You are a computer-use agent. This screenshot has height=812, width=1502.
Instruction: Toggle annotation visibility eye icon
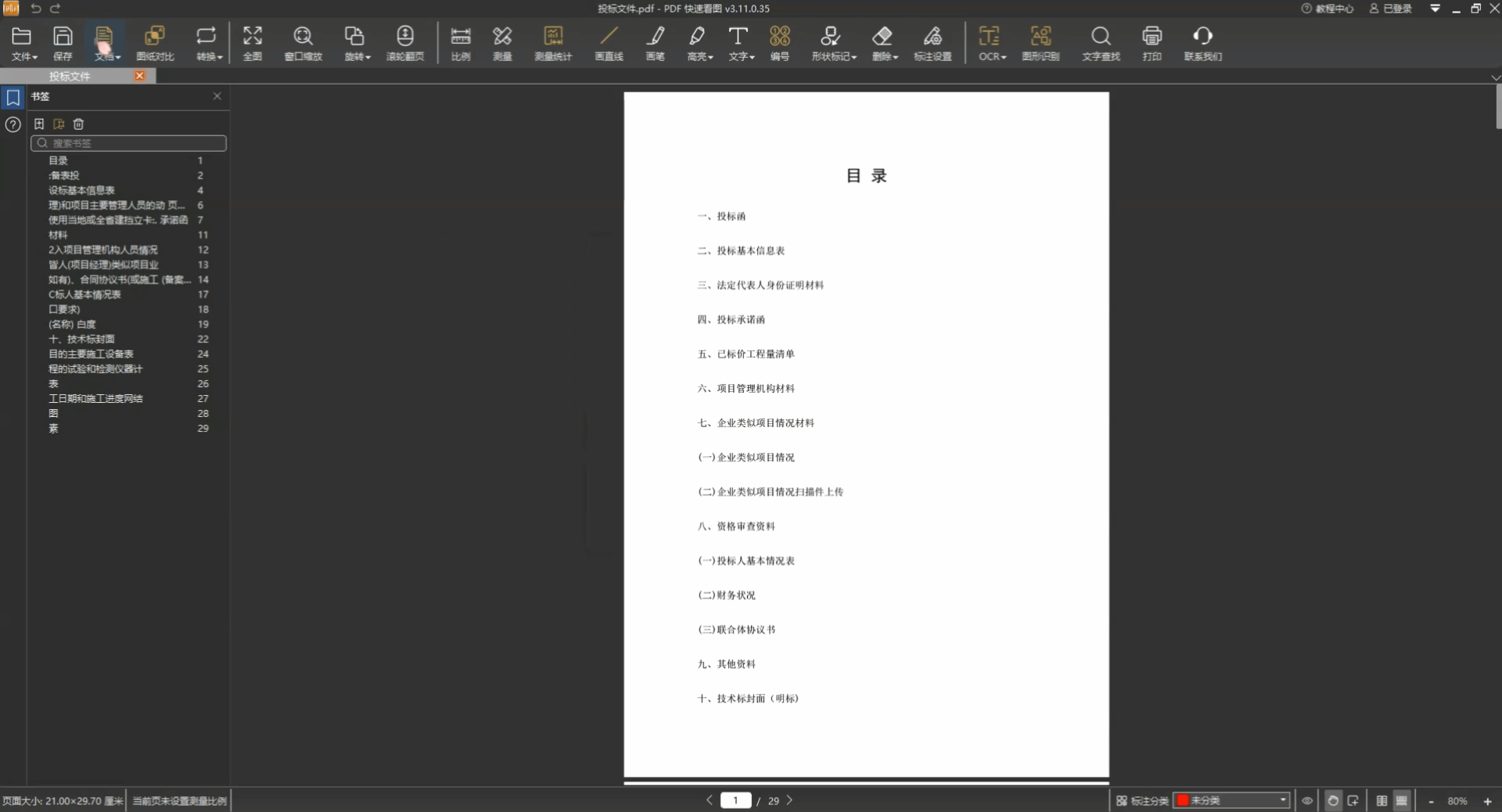(1306, 800)
